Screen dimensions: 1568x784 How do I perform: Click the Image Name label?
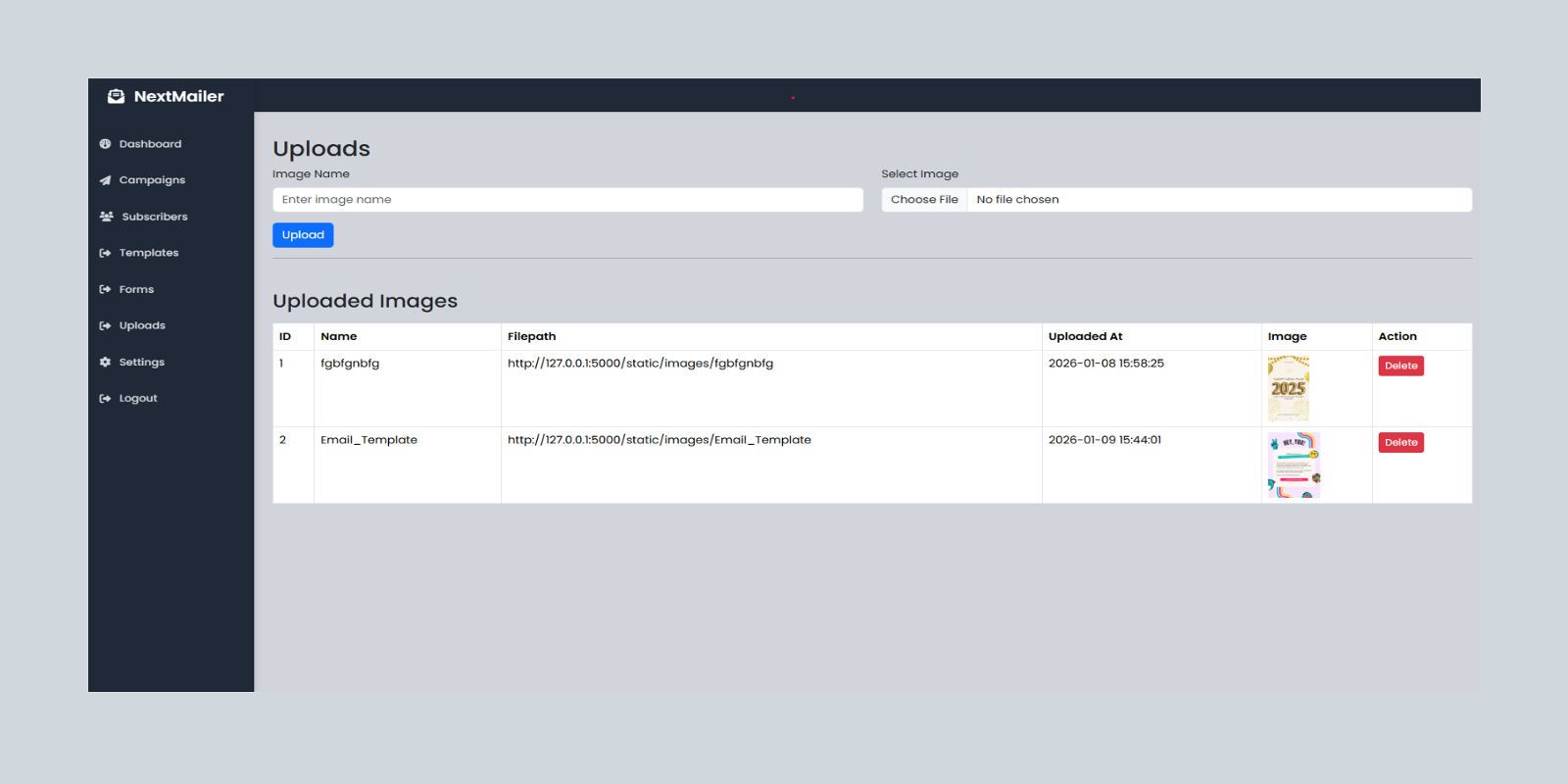tap(311, 174)
